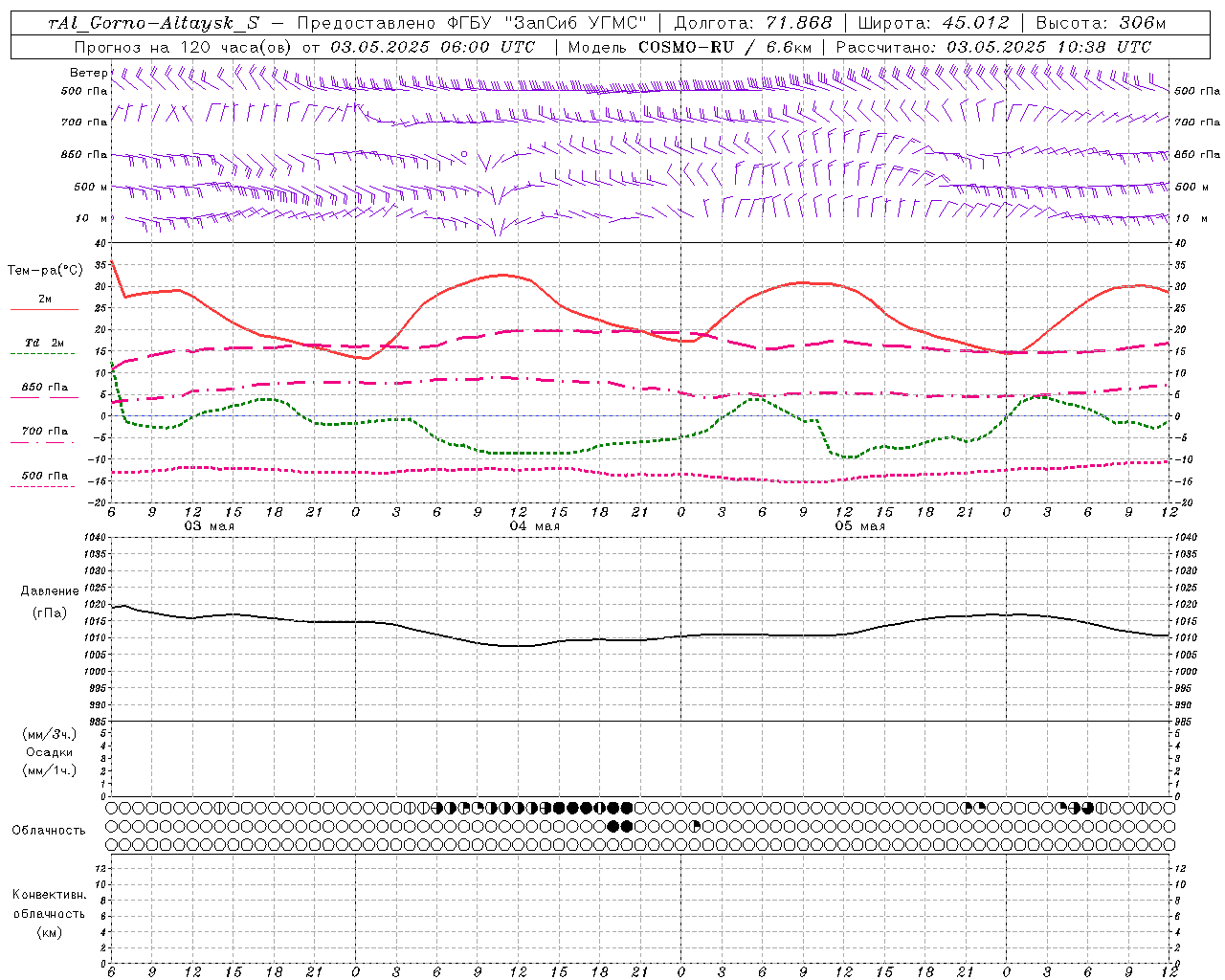Click the provider text ФГБУ "ЗапСиб УГМС"
The width and height of the screenshot is (1225, 980).
point(546,23)
